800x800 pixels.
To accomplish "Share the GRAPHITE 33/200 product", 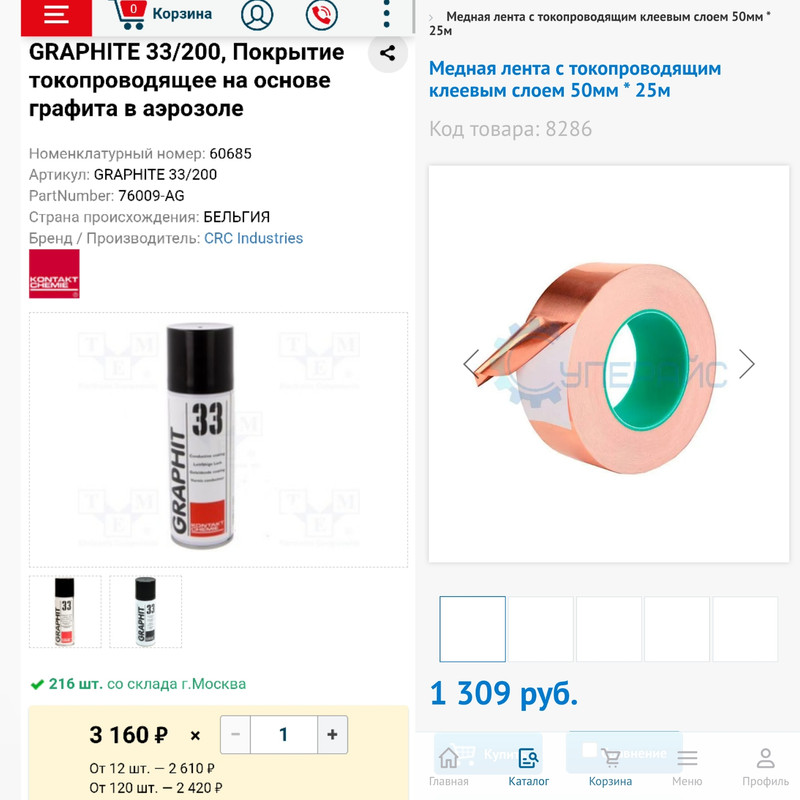I will tap(388, 53).
